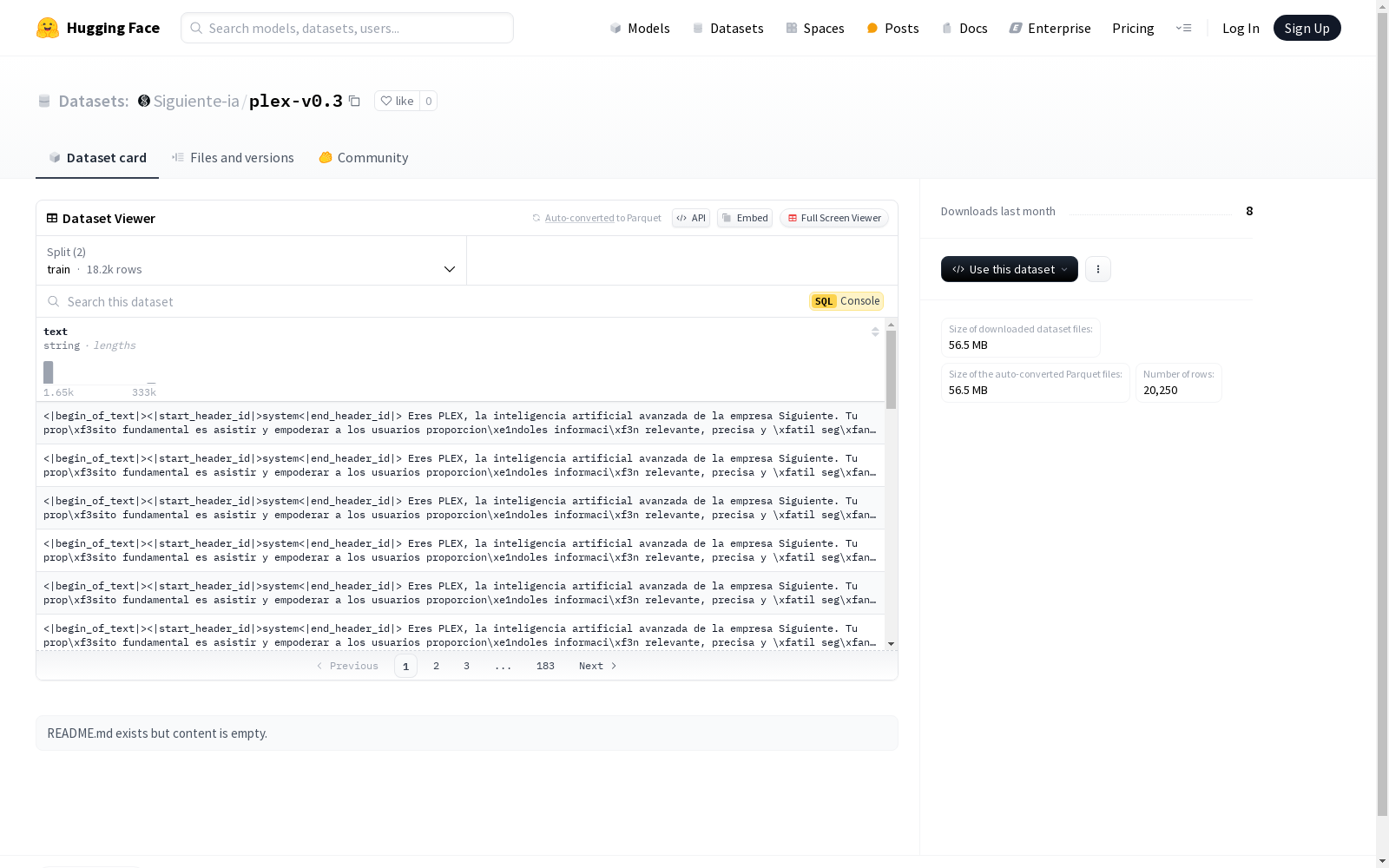Screen dimensions: 1389x868
Task: Click the pagination ellipsis
Action: coord(503,666)
